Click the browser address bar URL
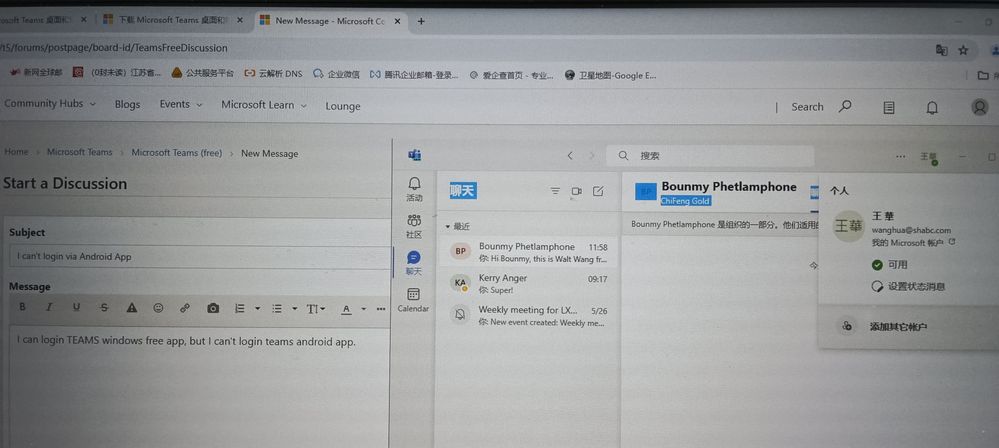The image size is (999, 448). point(113,48)
